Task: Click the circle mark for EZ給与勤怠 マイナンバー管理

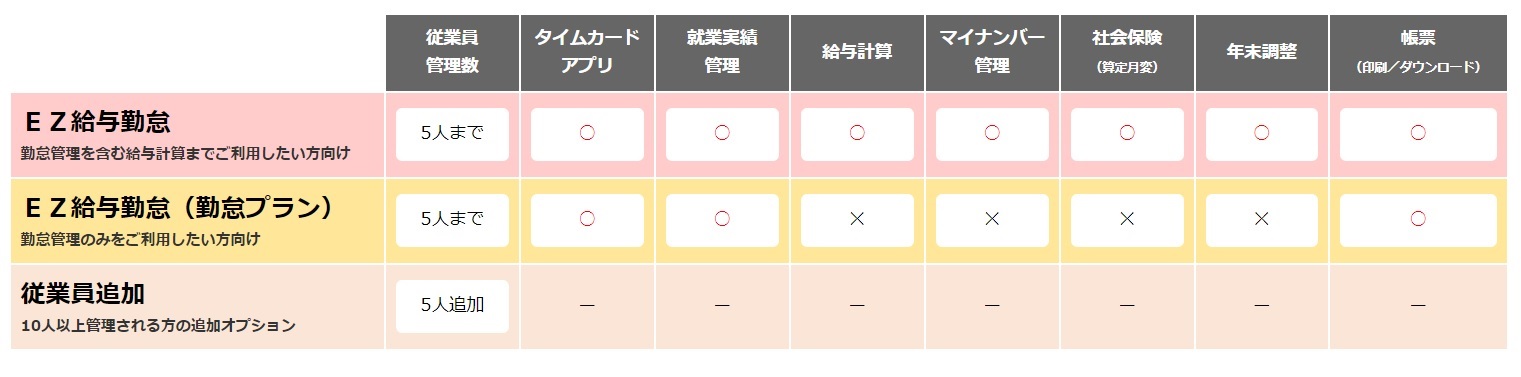Action: [992, 133]
